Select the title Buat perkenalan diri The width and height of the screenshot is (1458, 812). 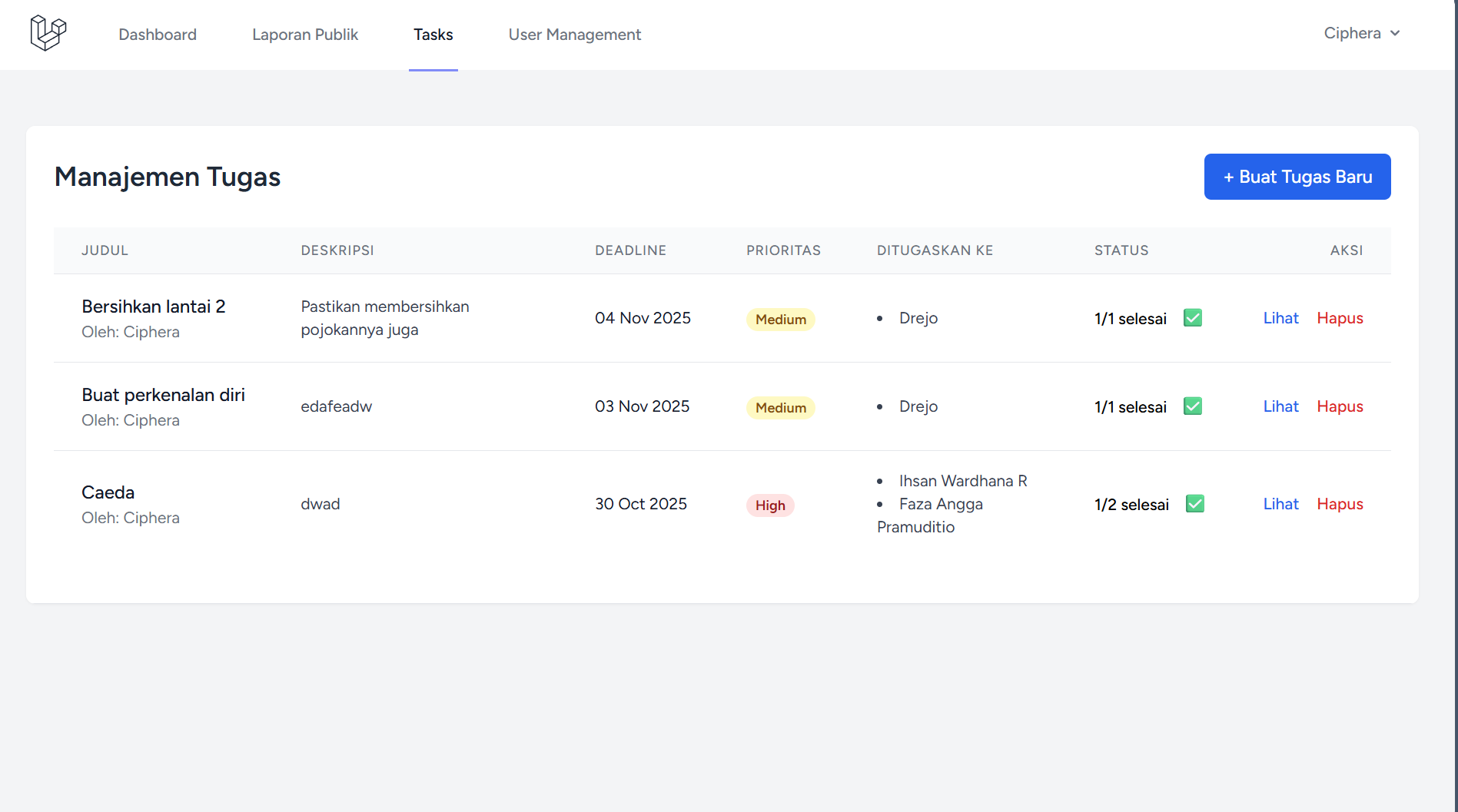point(164,395)
